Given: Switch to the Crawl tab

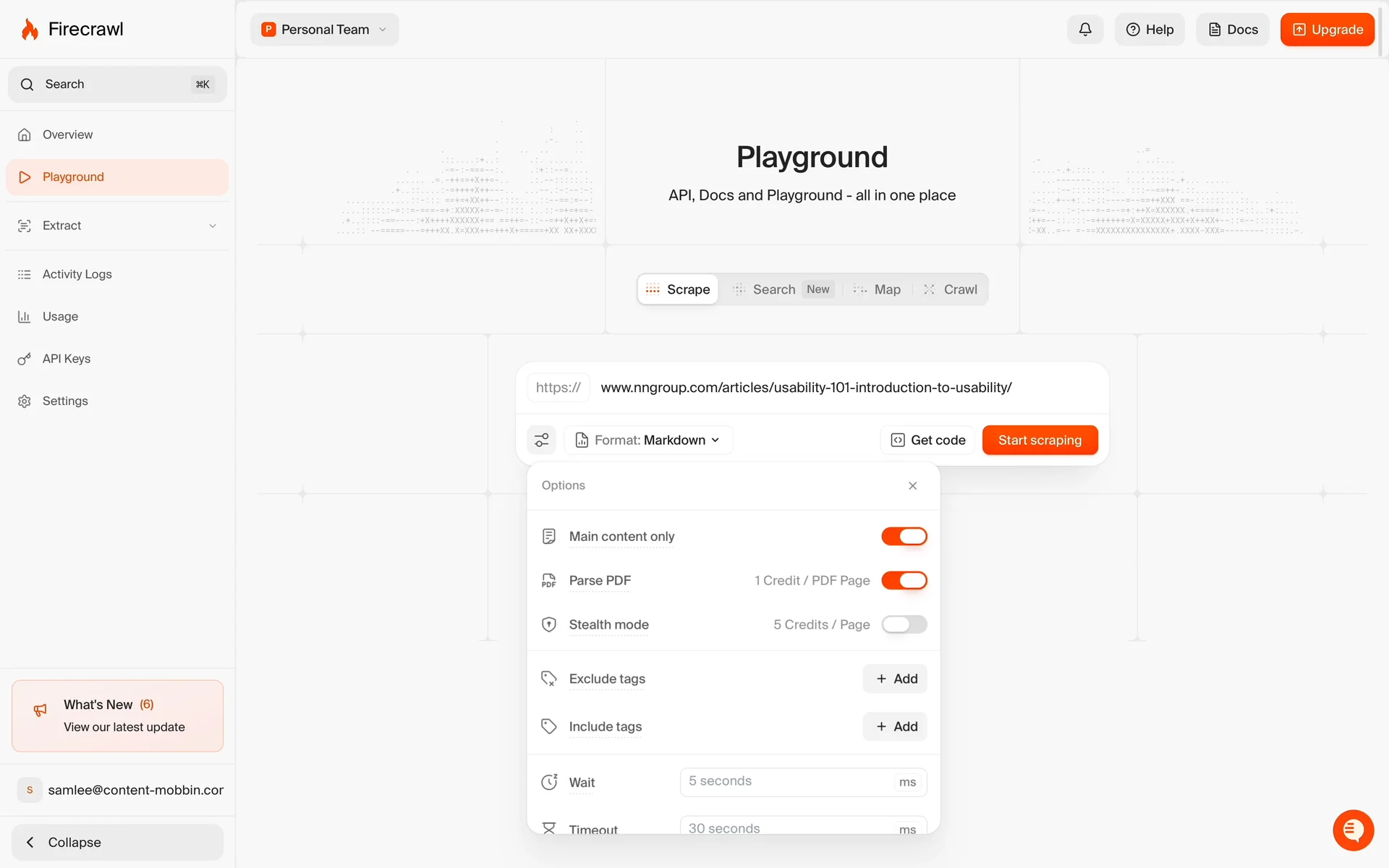Looking at the screenshot, I should click(951, 289).
